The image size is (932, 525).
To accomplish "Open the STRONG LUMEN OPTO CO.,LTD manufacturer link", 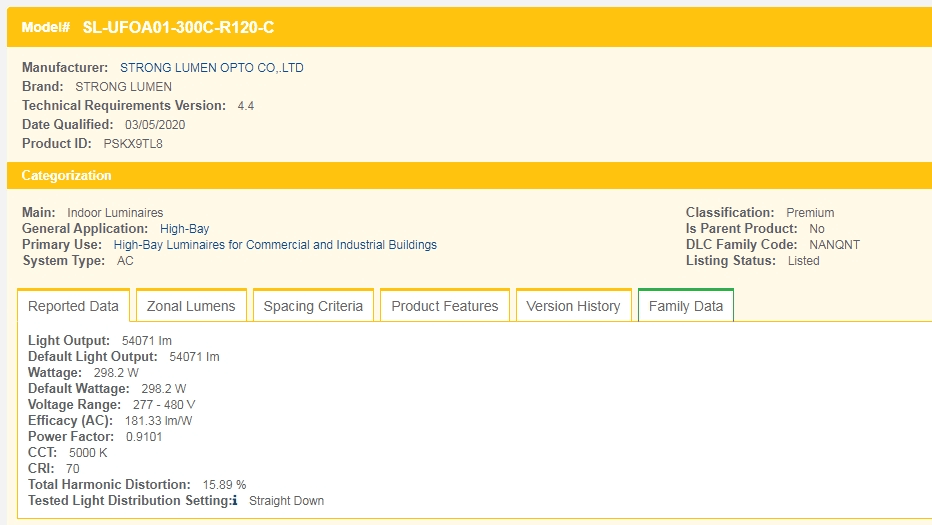I will (x=211, y=68).
